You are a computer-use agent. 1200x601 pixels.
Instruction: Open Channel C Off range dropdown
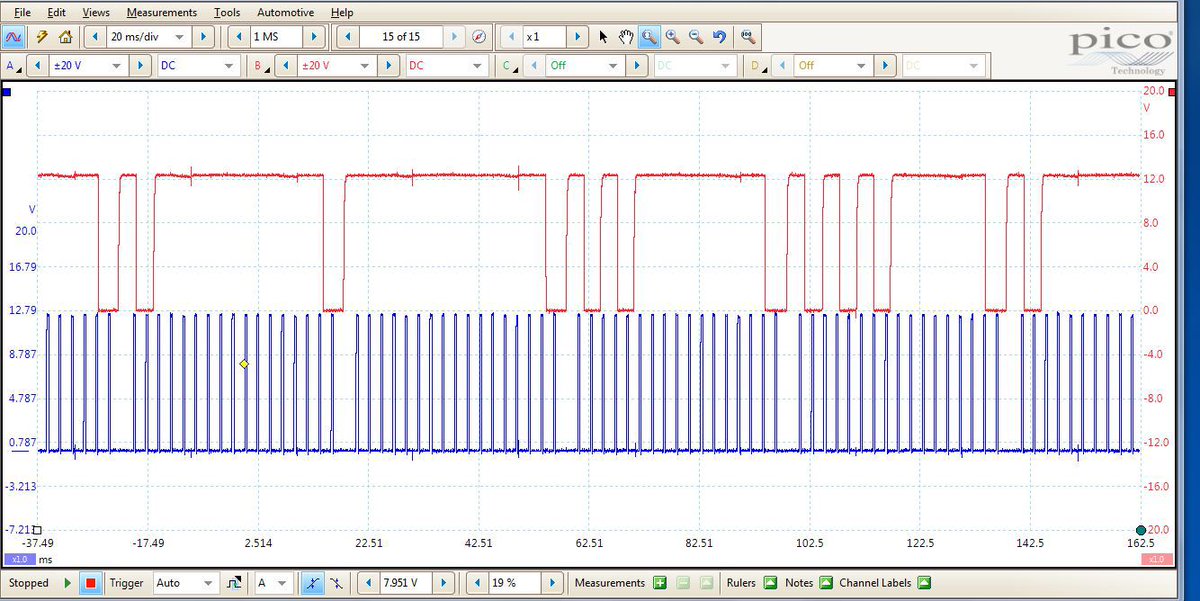tap(615, 66)
